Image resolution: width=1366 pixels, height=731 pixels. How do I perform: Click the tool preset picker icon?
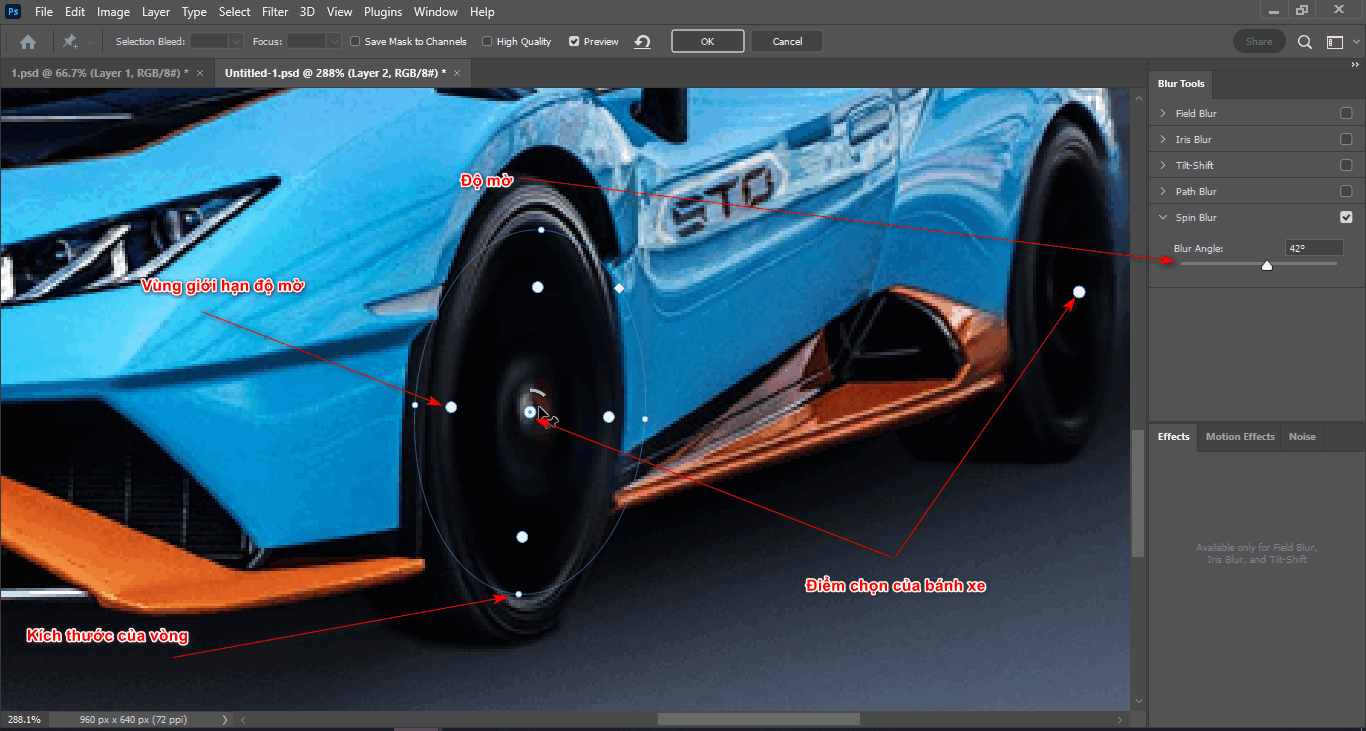pyautogui.click(x=70, y=41)
